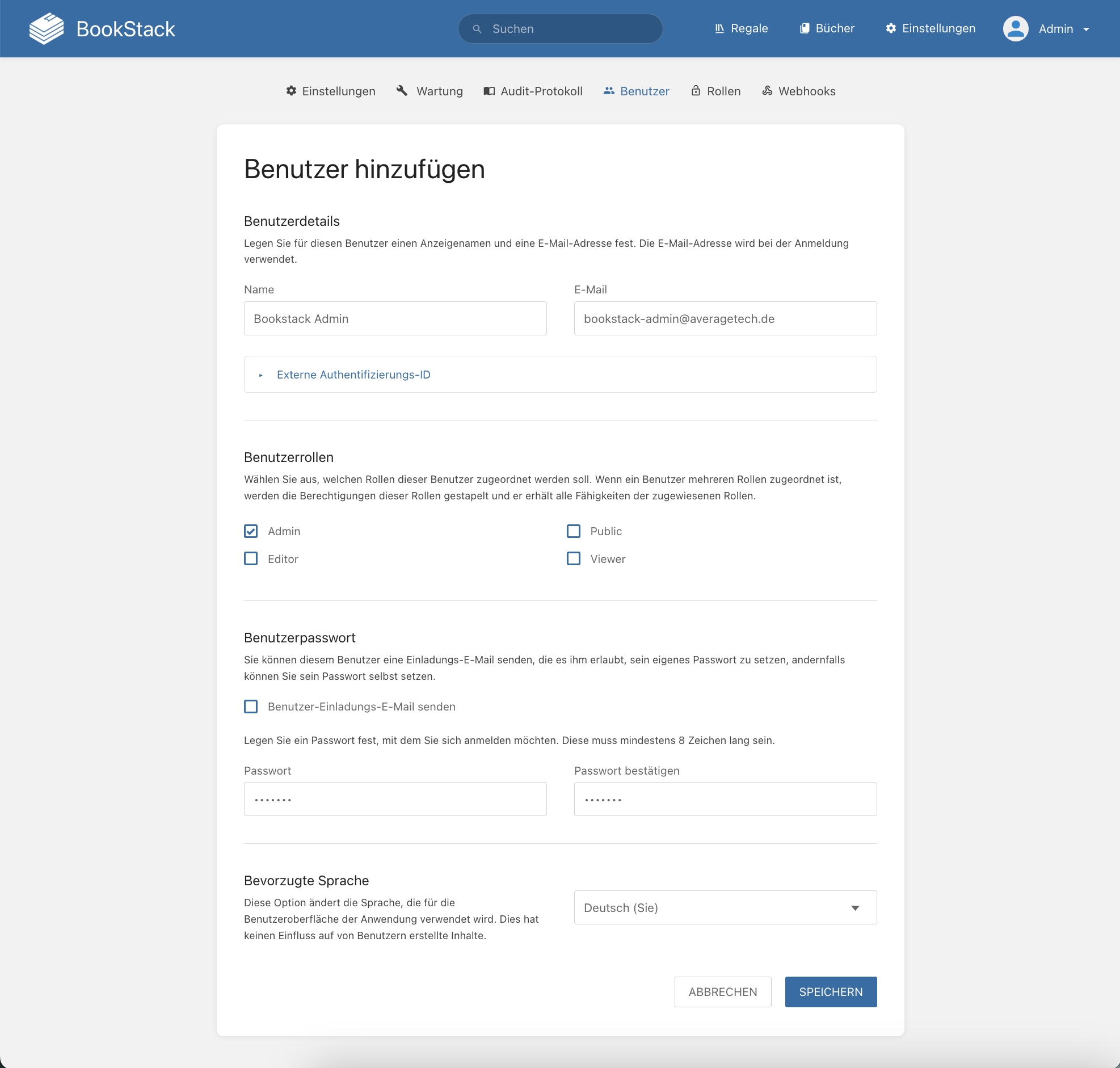
Task: Click the header Einstellungen gear icon
Action: click(891, 28)
